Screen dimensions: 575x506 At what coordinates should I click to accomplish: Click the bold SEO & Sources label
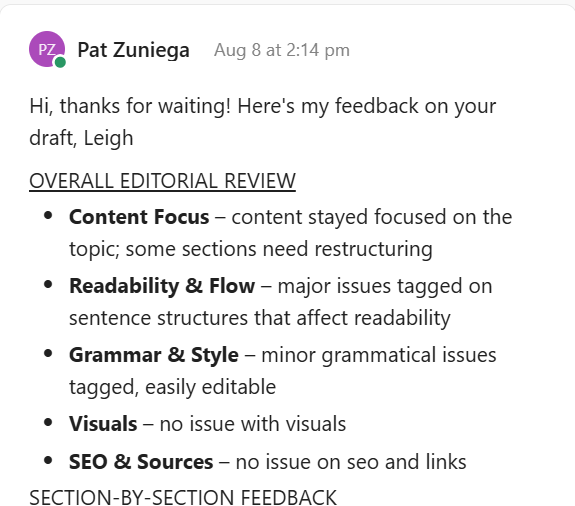point(141,462)
